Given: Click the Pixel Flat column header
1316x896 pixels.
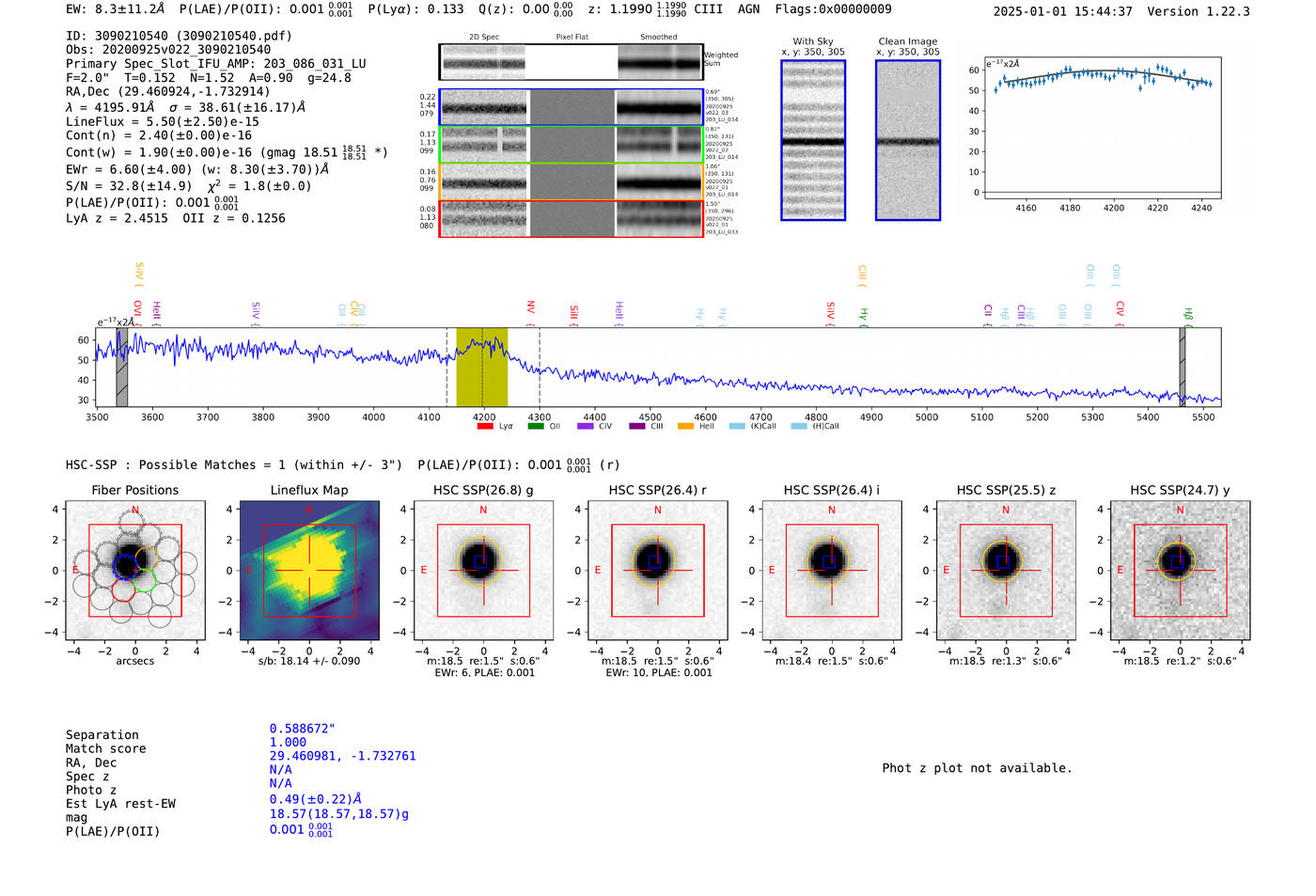Looking at the screenshot, I should tap(572, 38).
